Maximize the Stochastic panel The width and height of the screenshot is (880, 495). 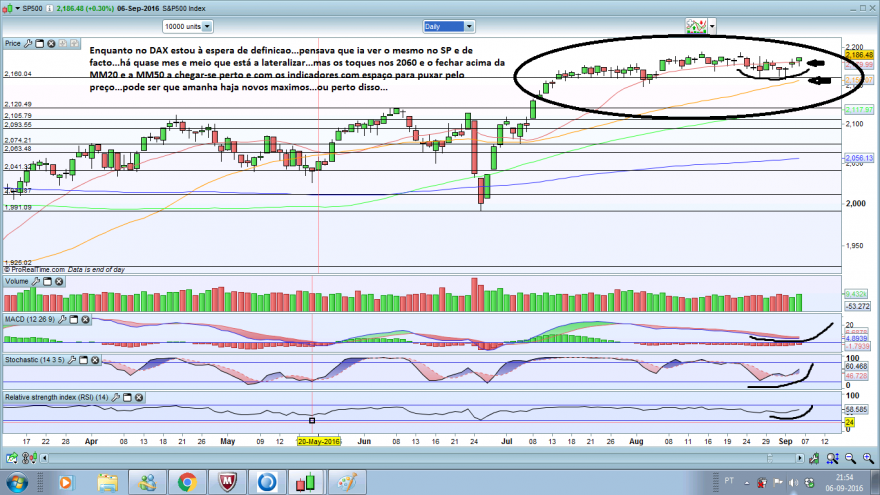coord(84,360)
